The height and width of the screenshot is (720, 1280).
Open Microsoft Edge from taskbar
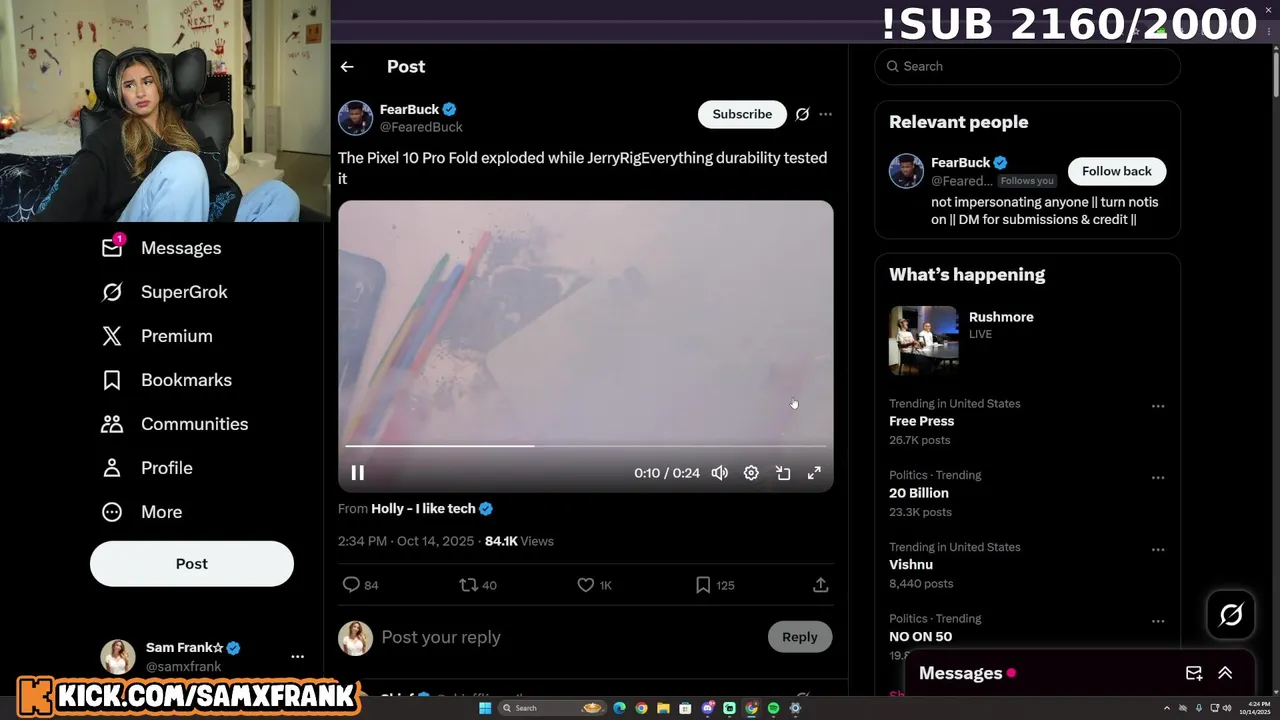coord(619,708)
